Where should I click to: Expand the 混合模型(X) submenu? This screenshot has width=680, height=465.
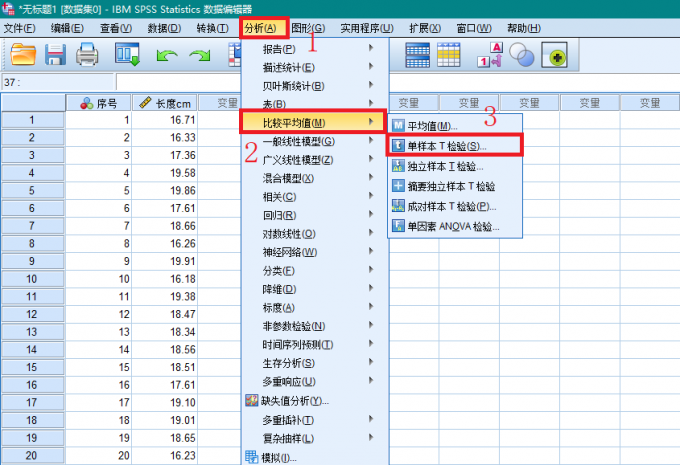click(314, 178)
